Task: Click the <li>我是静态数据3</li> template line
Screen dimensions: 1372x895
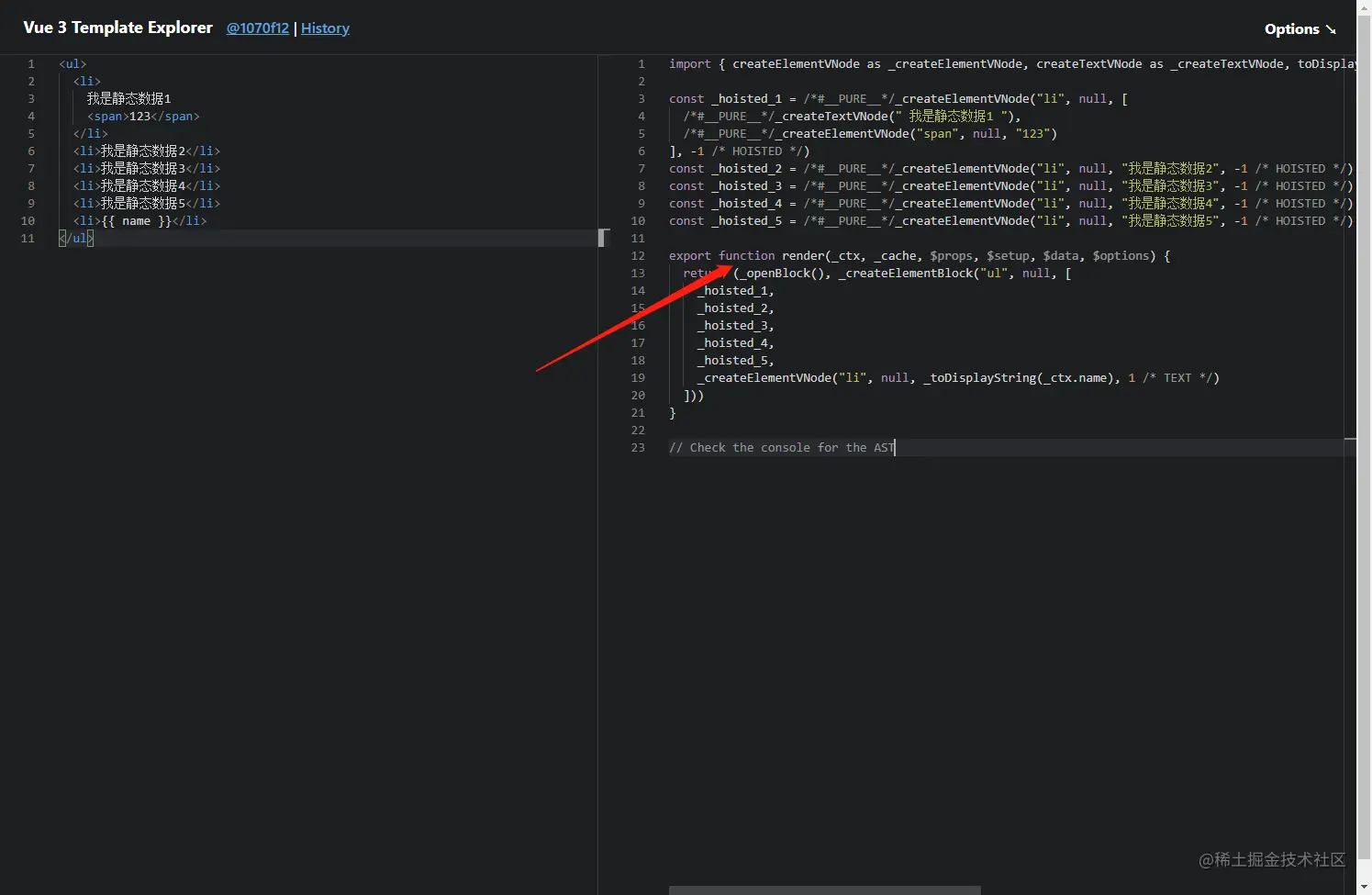Action: pos(147,169)
